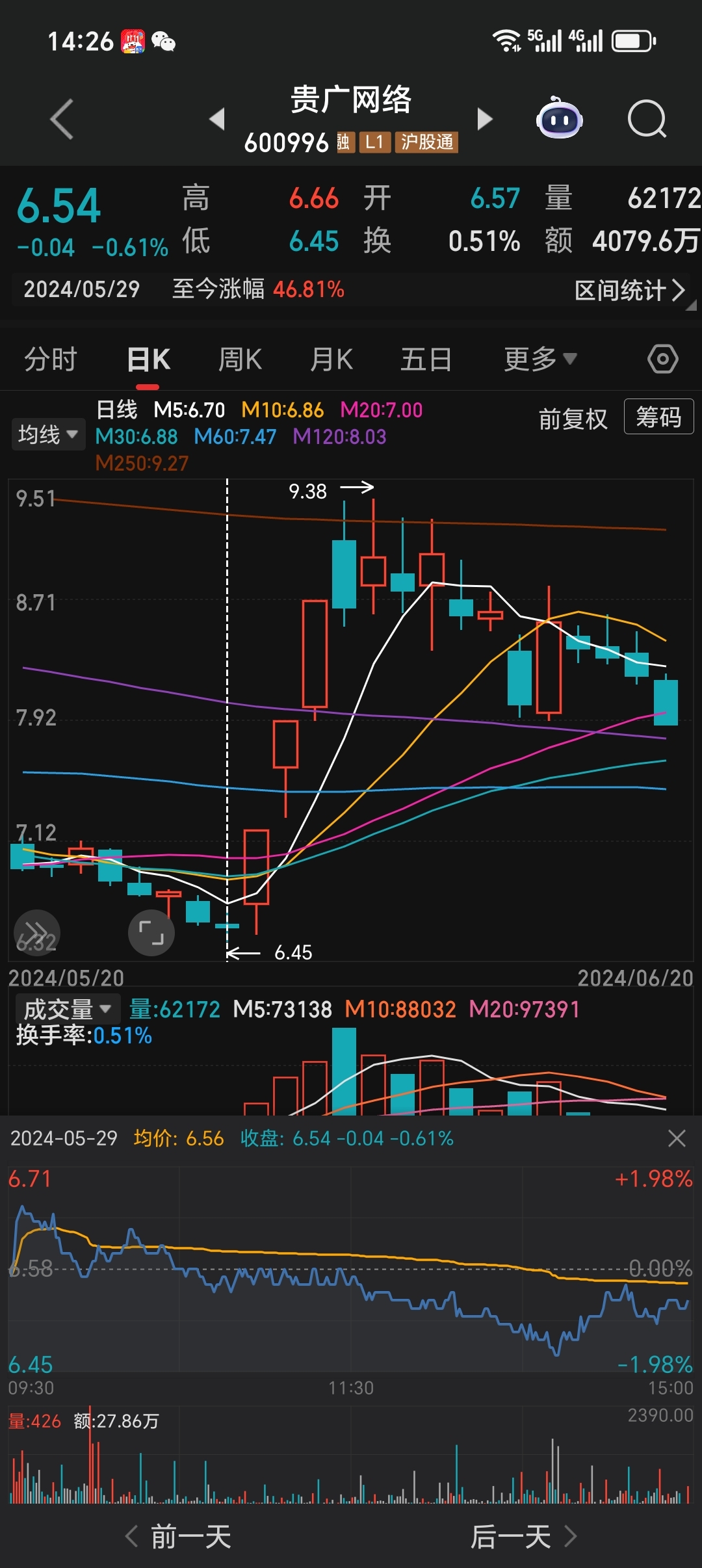Switch to next stock with right triangle

[485, 119]
